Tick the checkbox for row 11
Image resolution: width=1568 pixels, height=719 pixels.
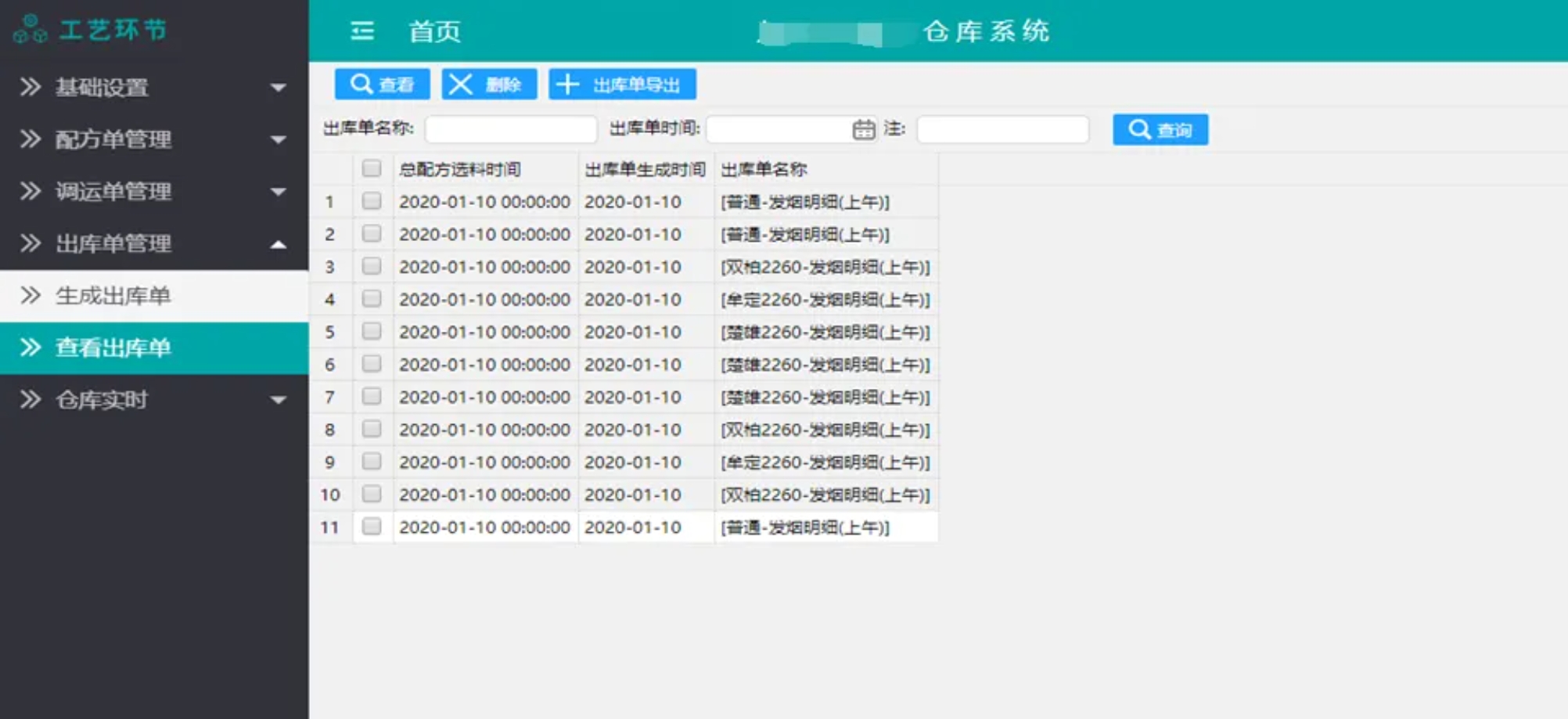click(x=372, y=527)
